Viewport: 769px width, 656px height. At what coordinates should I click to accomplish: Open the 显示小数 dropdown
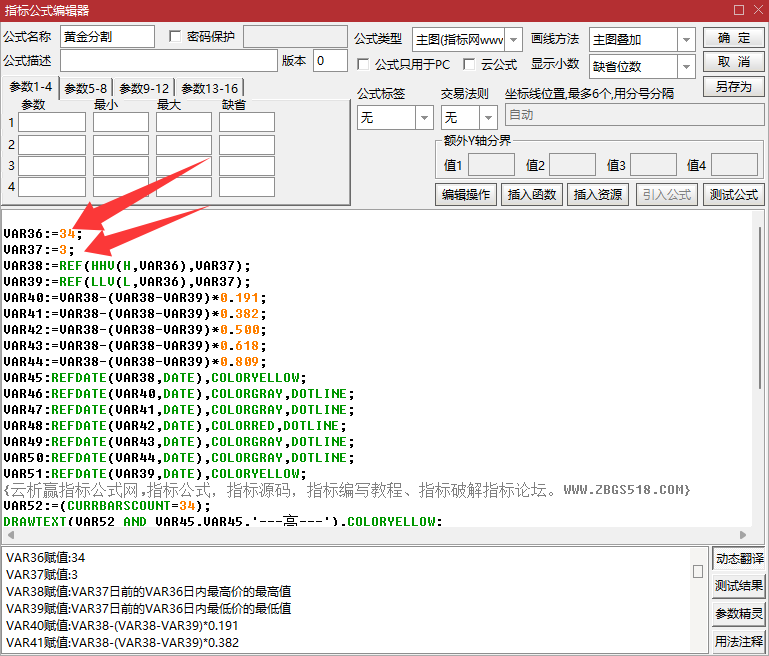[685, 67]
